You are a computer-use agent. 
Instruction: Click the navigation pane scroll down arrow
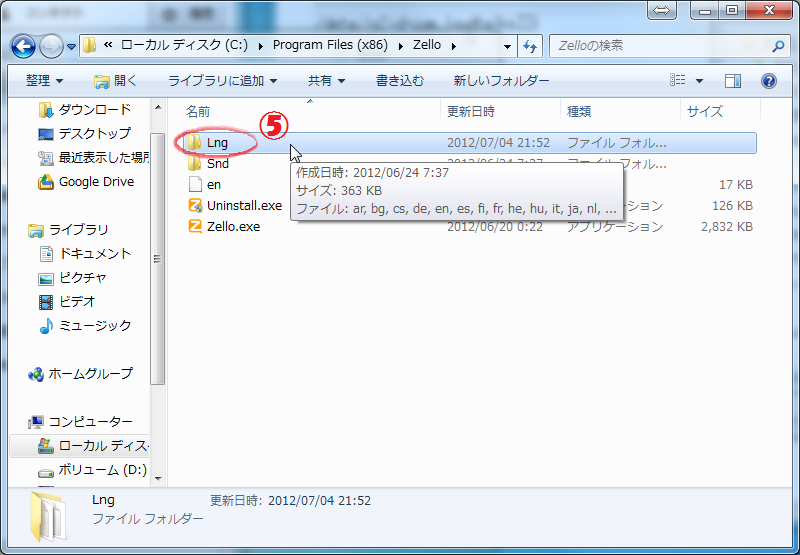point(158,478)
